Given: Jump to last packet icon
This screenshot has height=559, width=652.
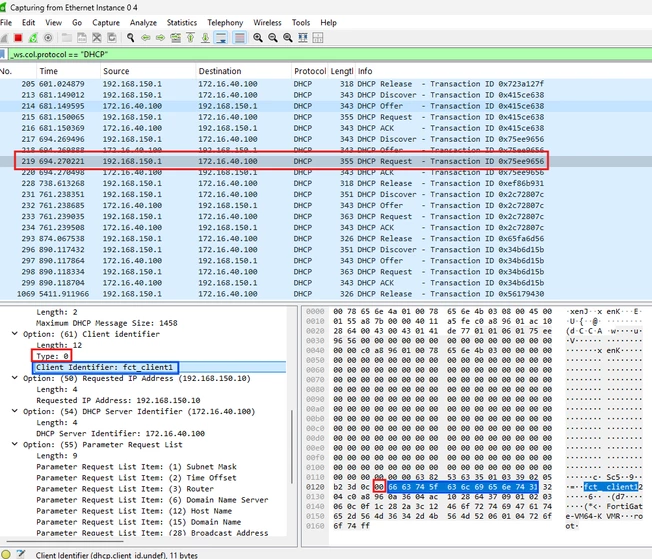Looking at the screenshot, I should (x=205, y=38).
